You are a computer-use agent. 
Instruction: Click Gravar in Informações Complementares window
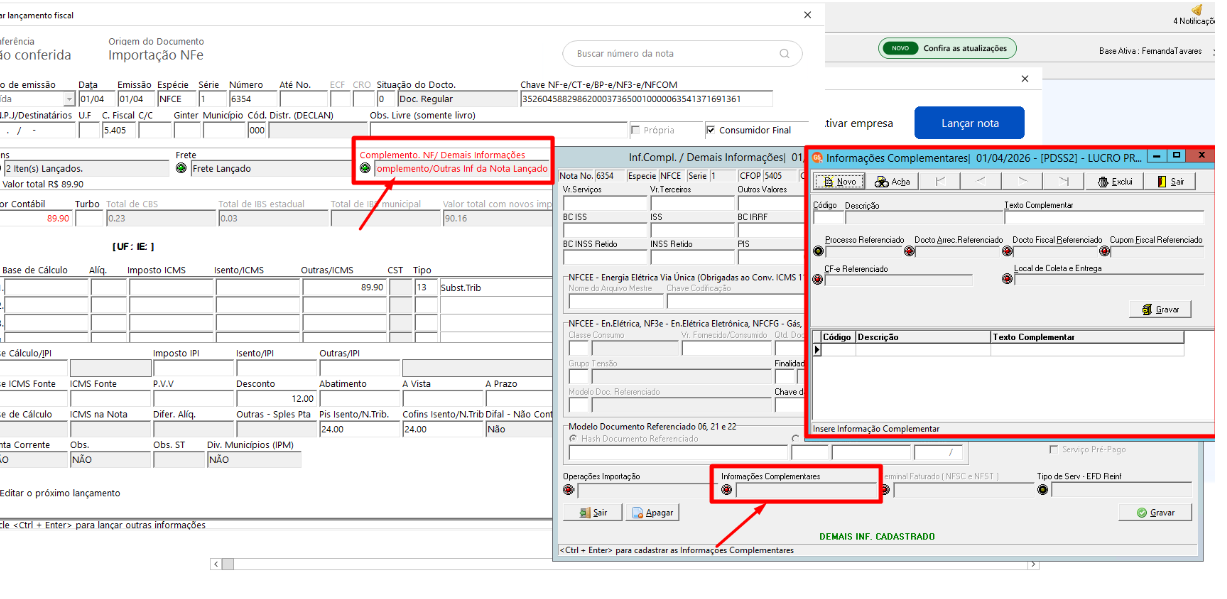click(x=1160, y=310)
